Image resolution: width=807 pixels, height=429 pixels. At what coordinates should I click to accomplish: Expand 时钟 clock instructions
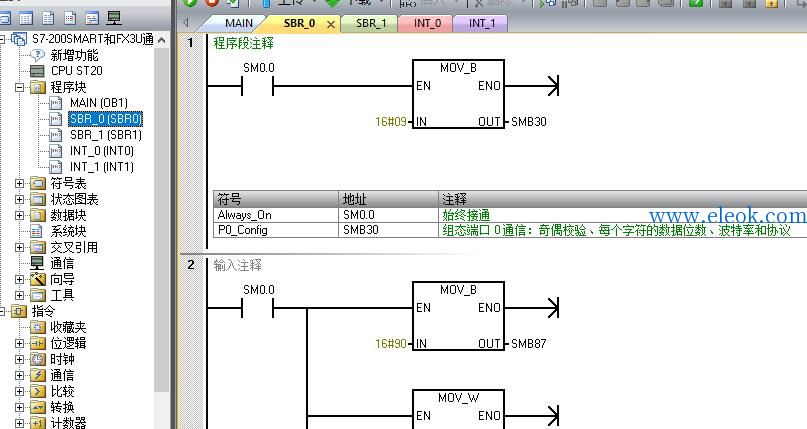point(20,359)
